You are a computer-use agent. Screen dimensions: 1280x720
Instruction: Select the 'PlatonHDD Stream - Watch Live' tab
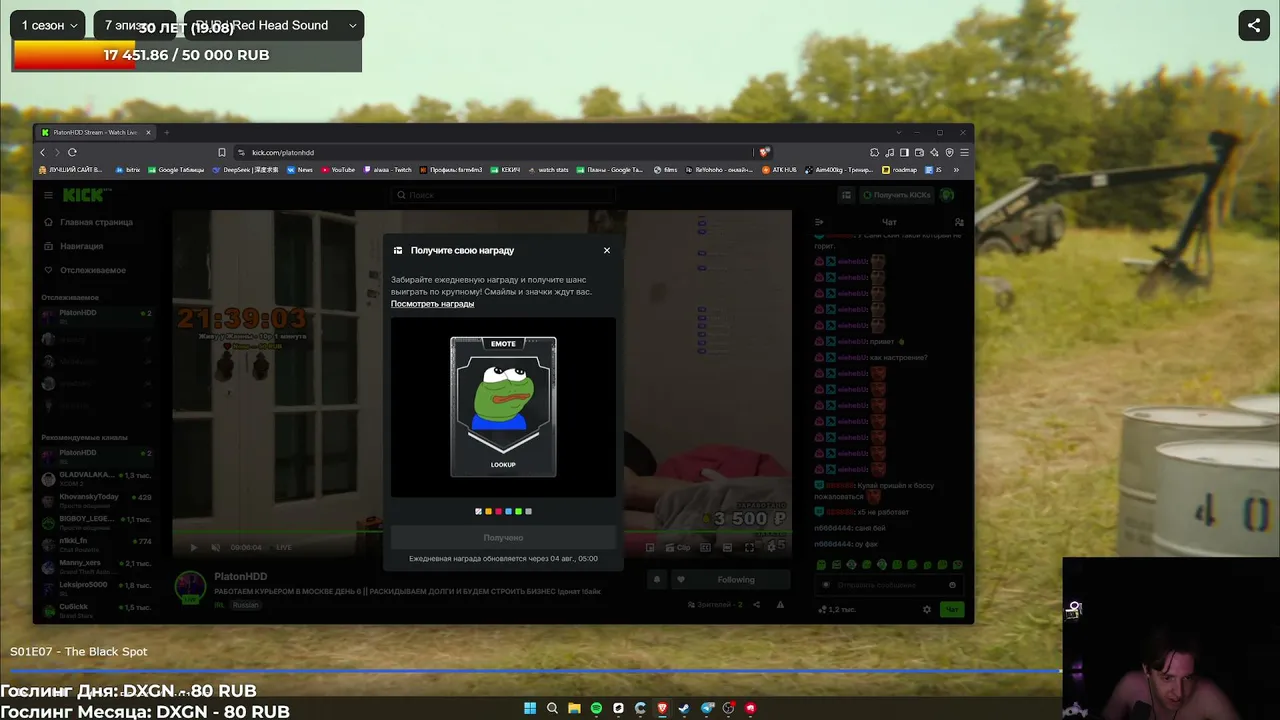95,132
